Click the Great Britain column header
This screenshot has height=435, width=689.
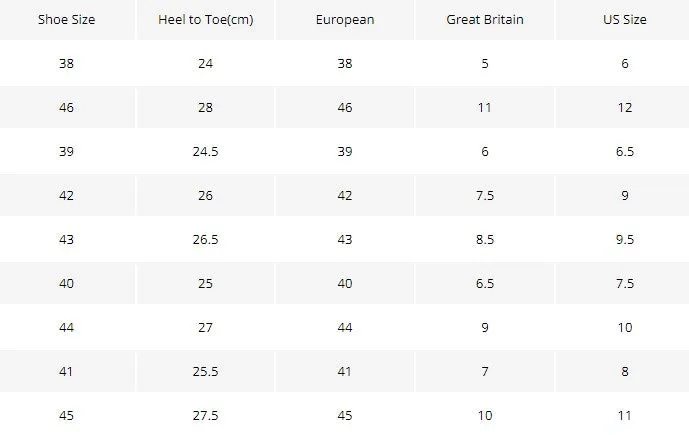[x=485, y=20]
